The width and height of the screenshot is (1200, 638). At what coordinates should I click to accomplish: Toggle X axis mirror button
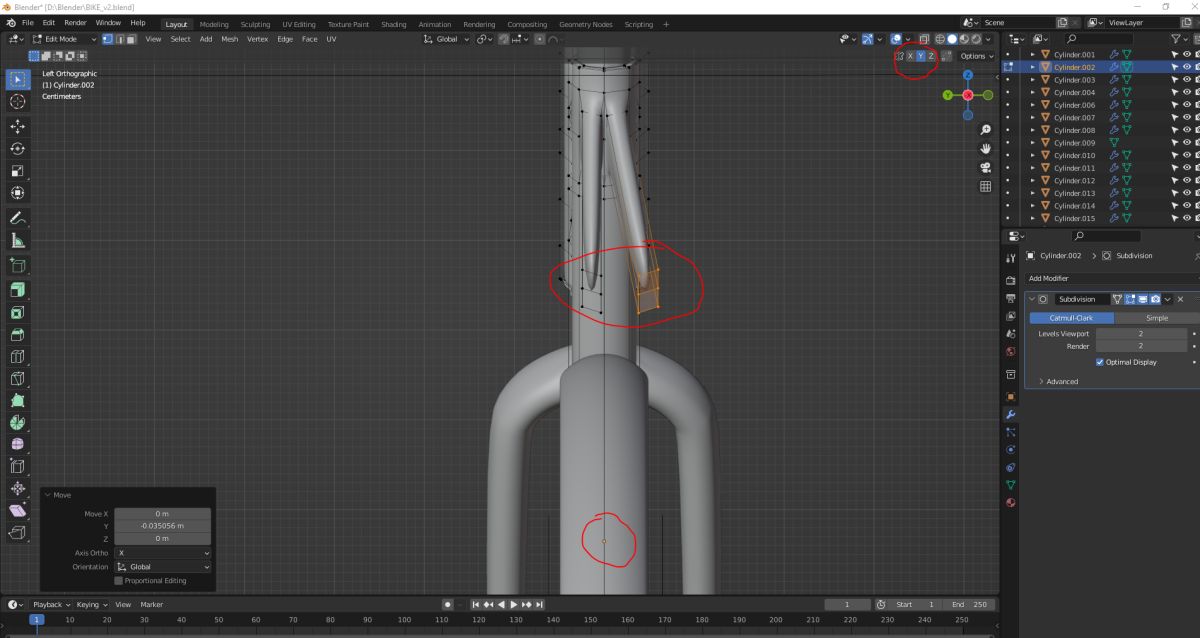coord(909,56)
